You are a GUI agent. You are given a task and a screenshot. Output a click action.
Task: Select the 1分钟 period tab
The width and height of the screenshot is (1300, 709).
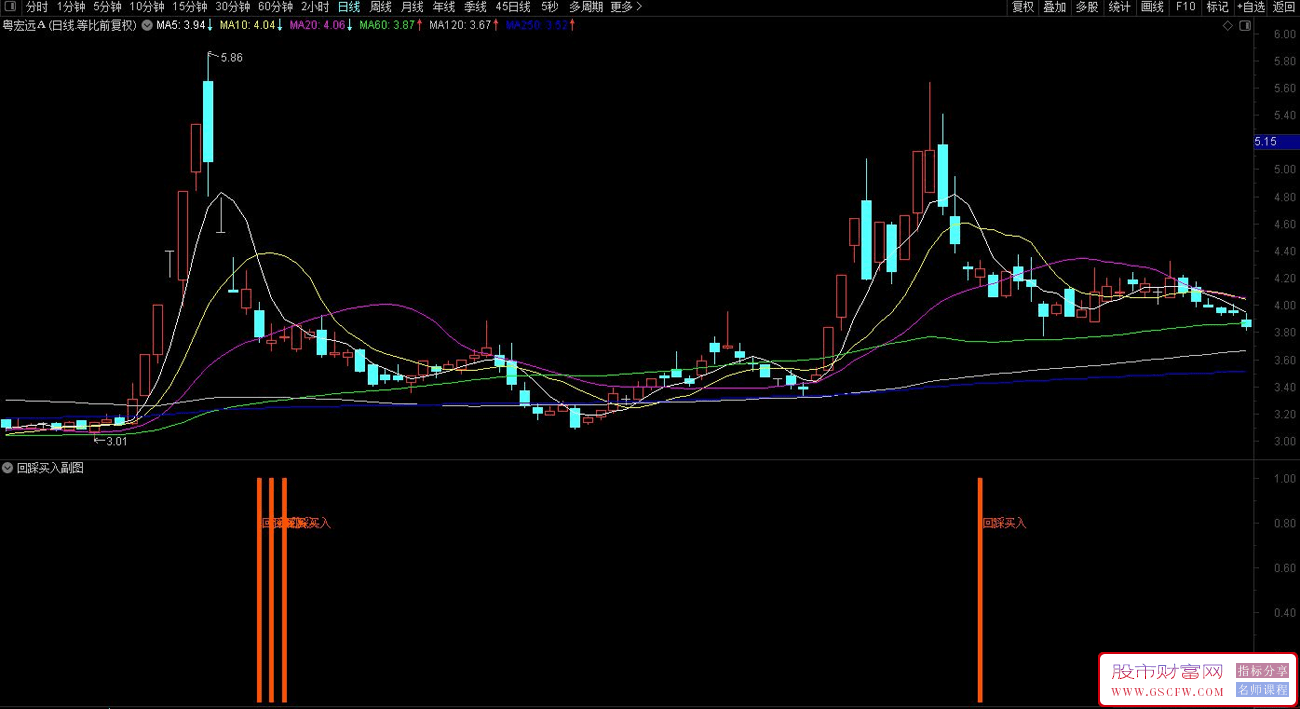pos(71,6)
